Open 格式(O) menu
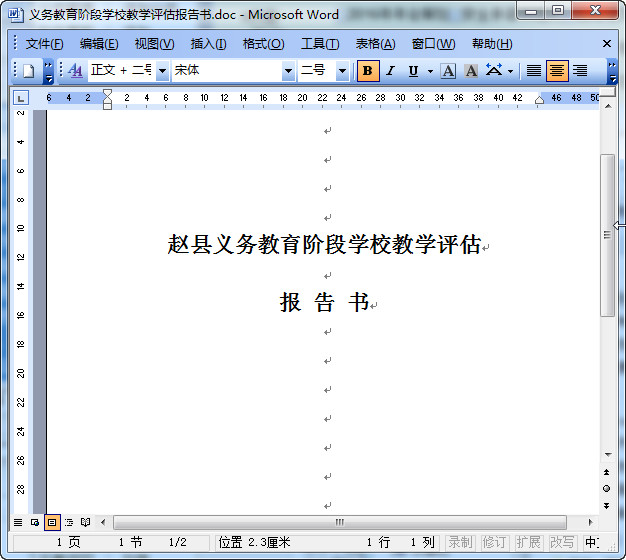 pos(263,44)
